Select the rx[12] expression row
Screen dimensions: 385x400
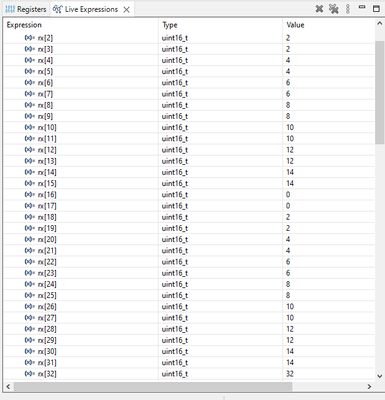pyautogui.click(x=189, y=150)
